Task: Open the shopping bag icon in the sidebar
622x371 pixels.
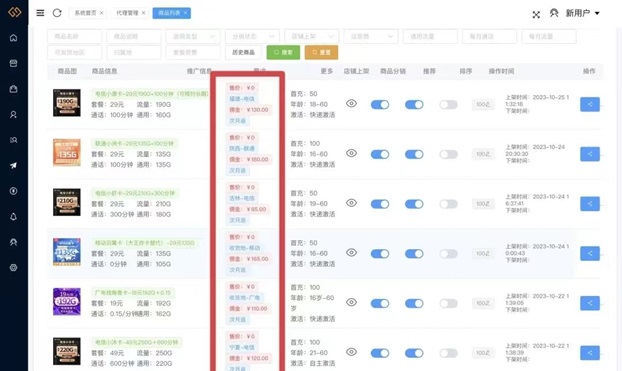Action: pos(13,89)
